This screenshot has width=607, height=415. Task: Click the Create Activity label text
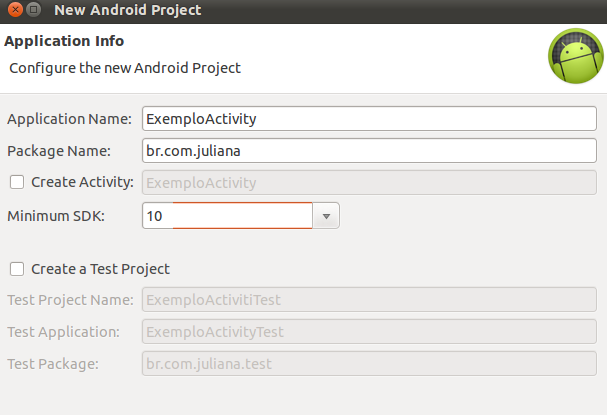tap(82, 182)
